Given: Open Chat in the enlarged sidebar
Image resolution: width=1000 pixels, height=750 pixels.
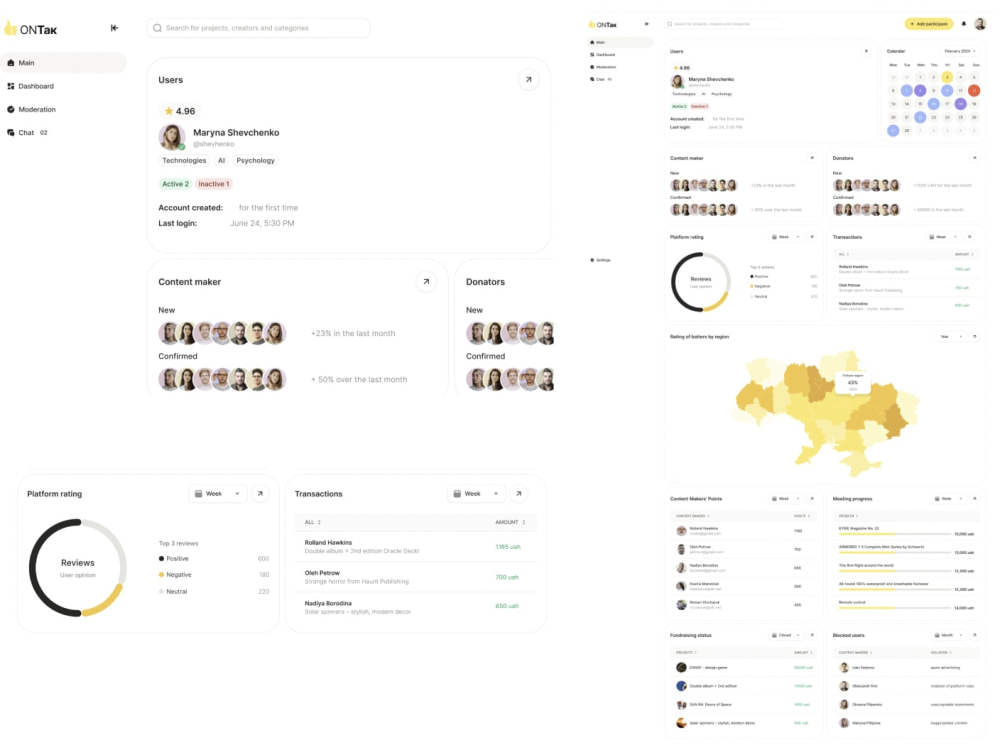Looking at the screenshot, I should click(27, 133).
